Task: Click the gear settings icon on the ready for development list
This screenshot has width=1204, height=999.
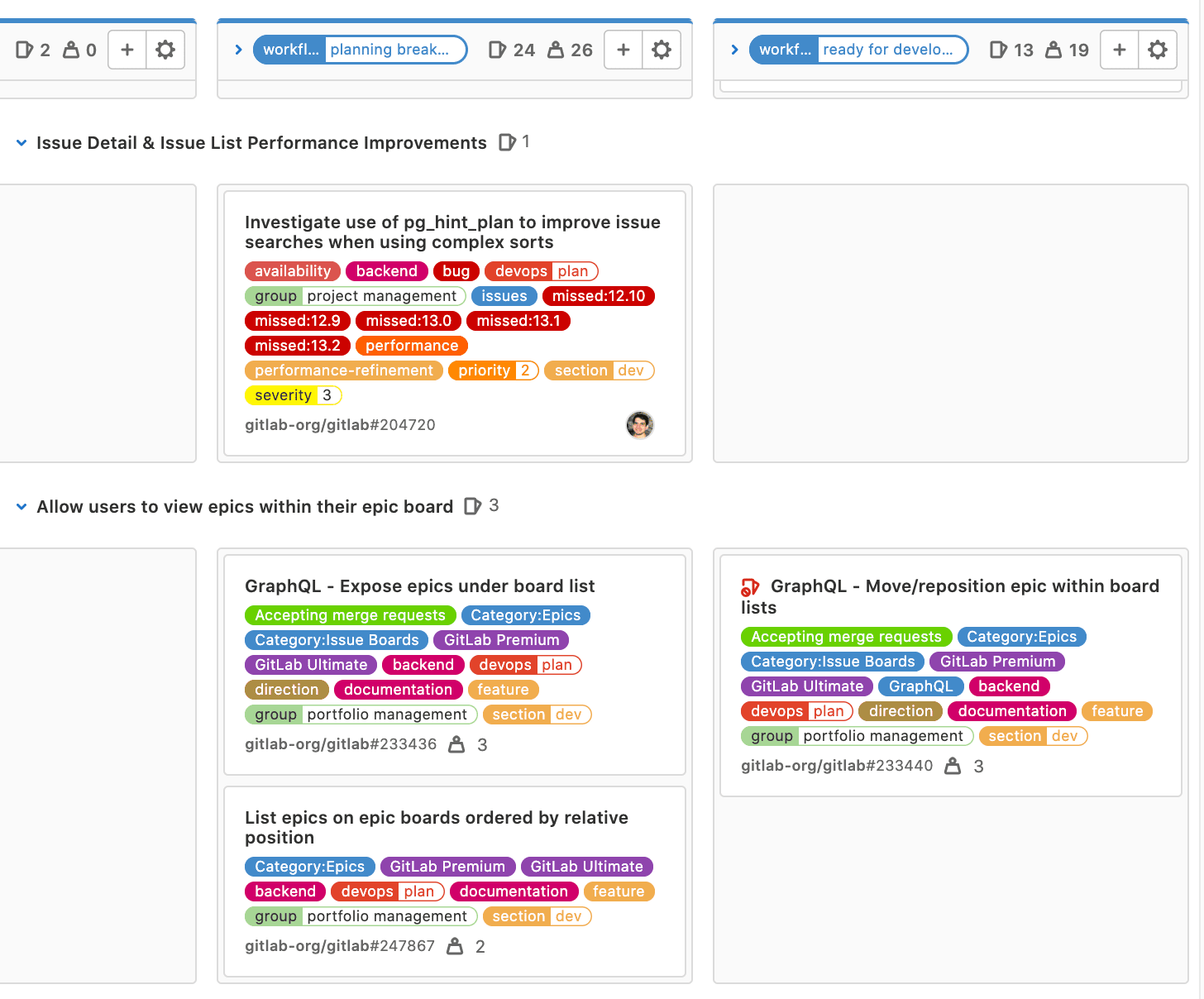Action: [x=1157, y=50]
